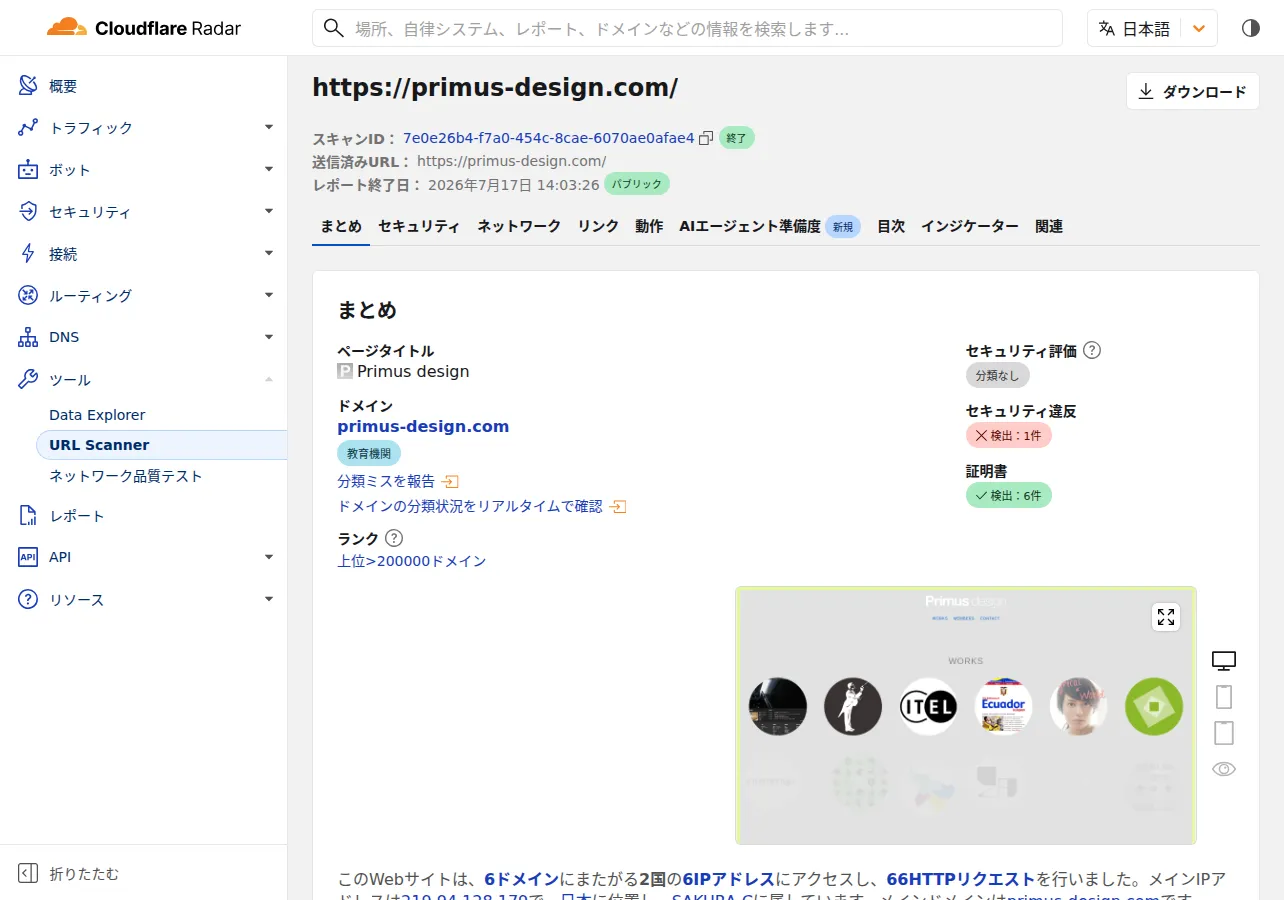Open the リンク tab
Image resolution: width=1284 pixels, height=900 pixels.
(598, 227)
